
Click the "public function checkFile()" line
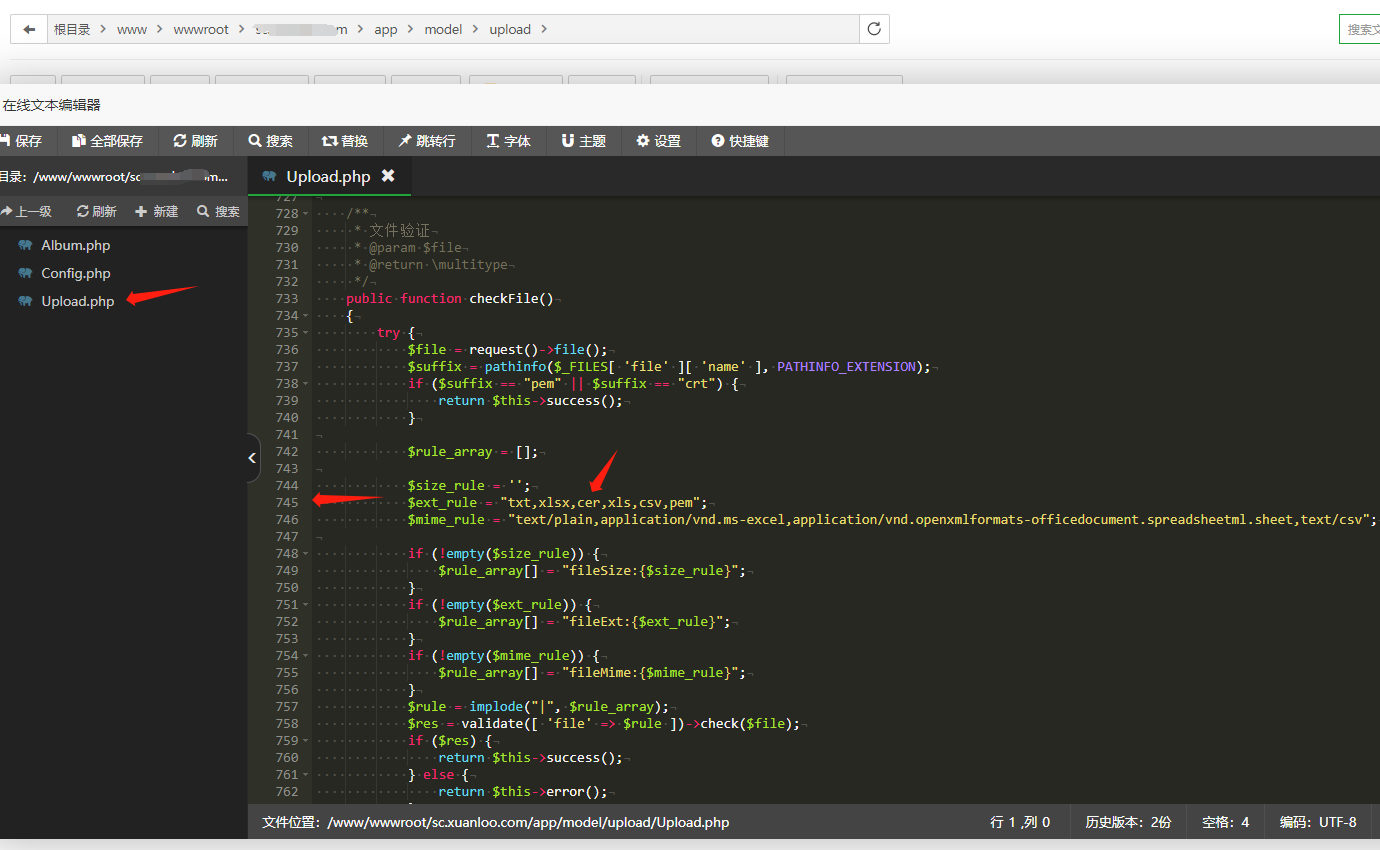pos(450,299)
